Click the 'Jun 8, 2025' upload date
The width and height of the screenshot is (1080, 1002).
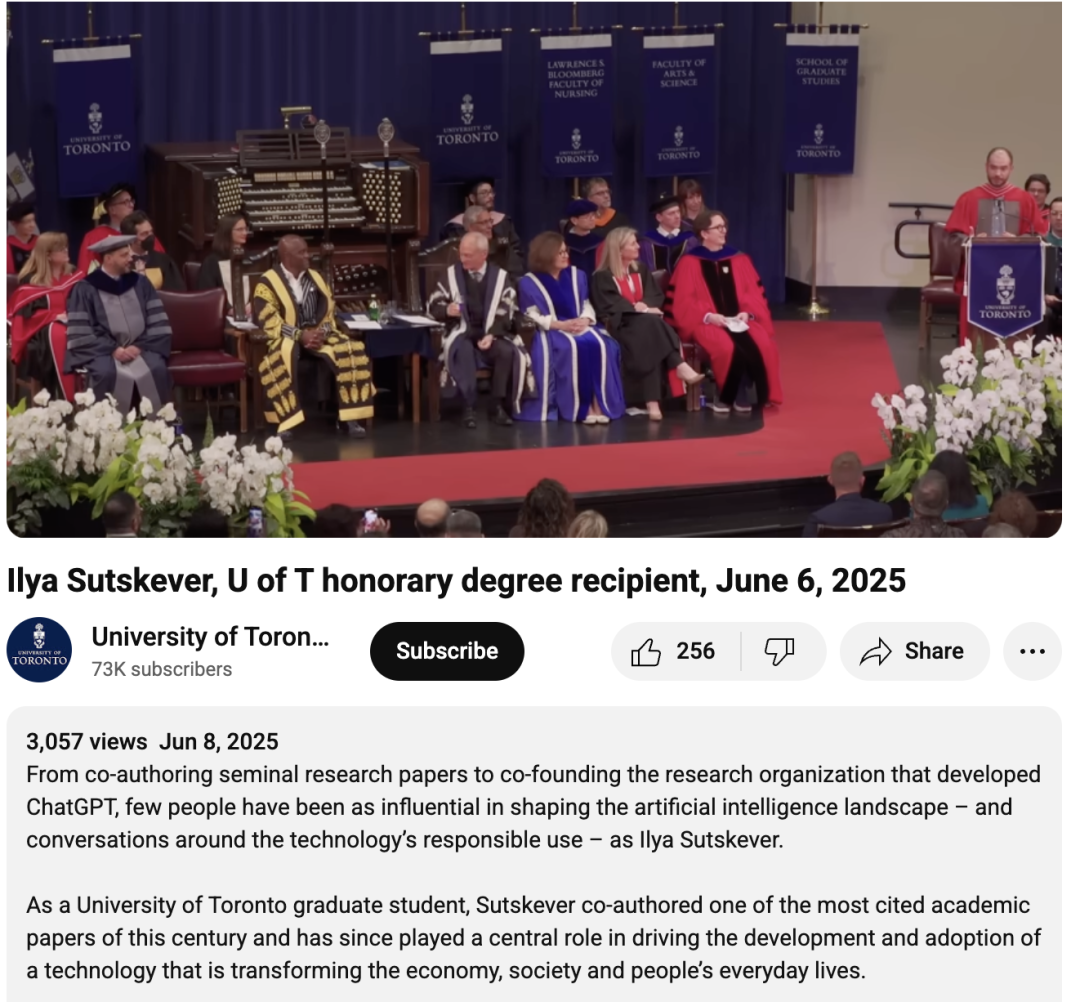click(x=219, y=742)
